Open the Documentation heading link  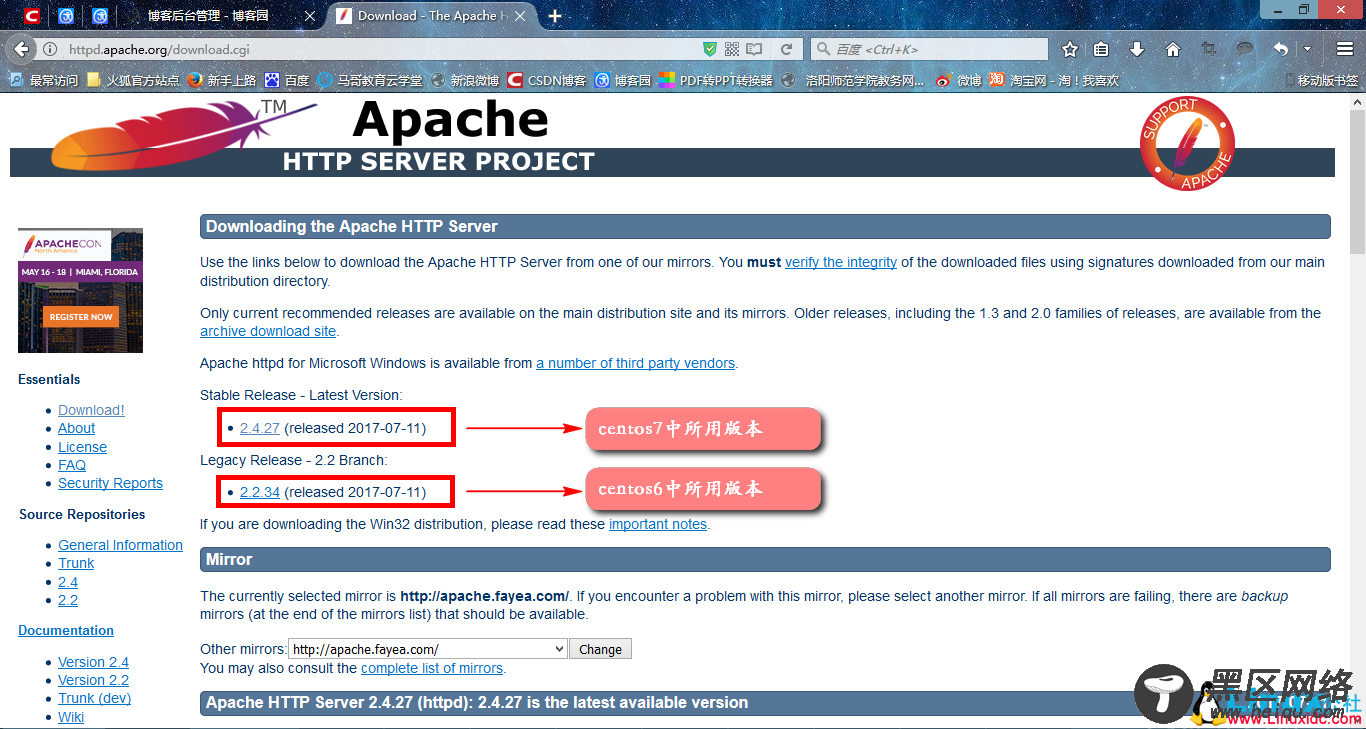tap(66, 630)
